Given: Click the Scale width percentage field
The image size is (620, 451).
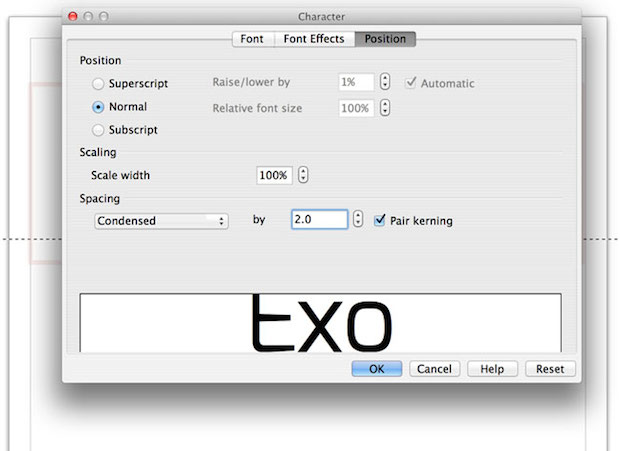Looking at the screenshot, I should click(273, 175).
